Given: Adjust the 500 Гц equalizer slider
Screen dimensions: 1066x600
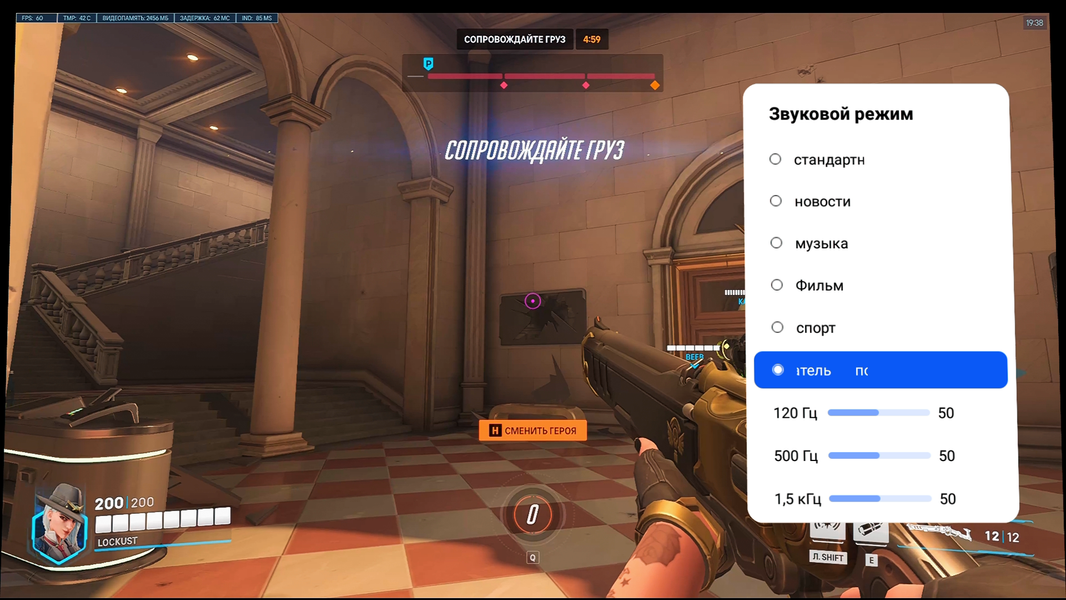Looking at the screenshot, I should [879, 455].
